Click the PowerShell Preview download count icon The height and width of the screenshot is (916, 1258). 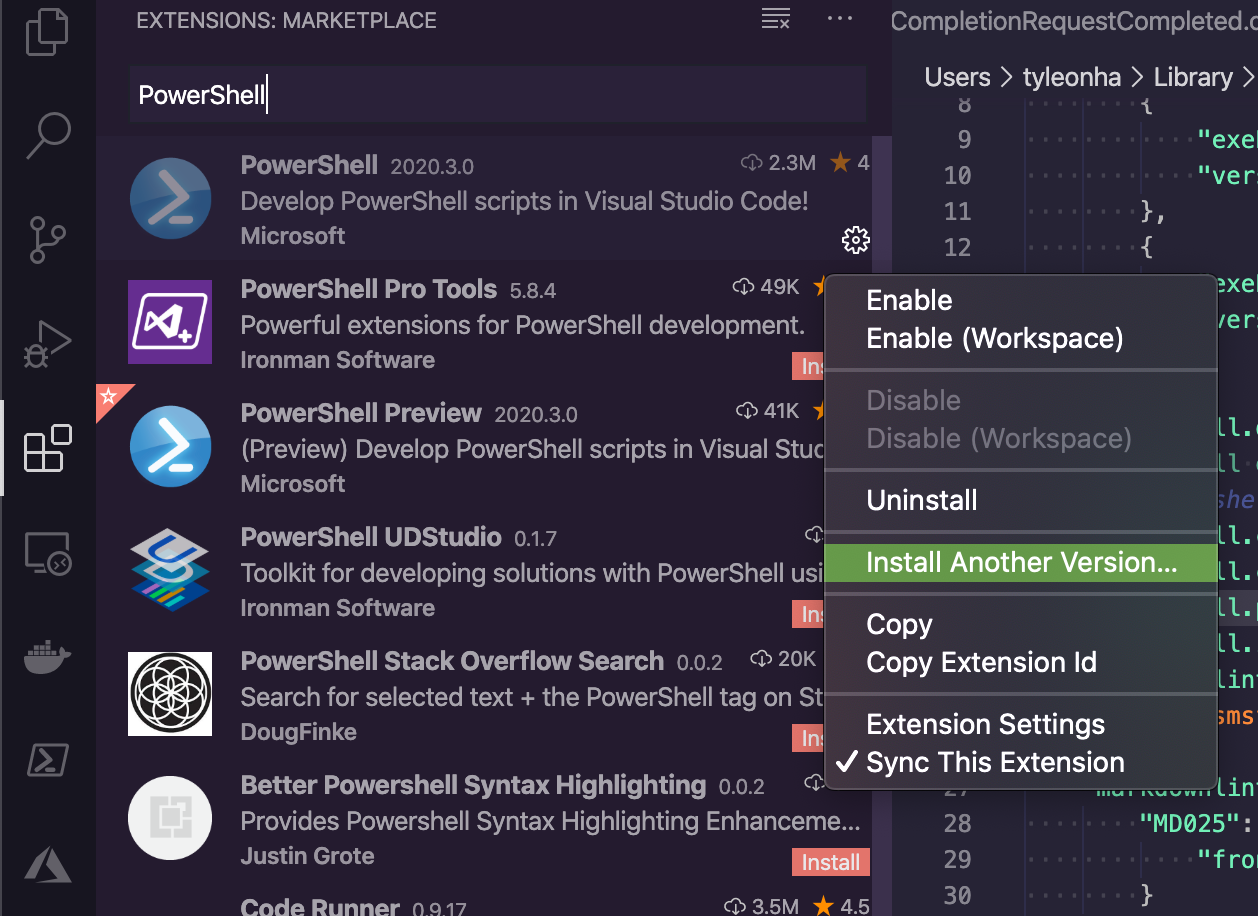click(x=746, y=411)
